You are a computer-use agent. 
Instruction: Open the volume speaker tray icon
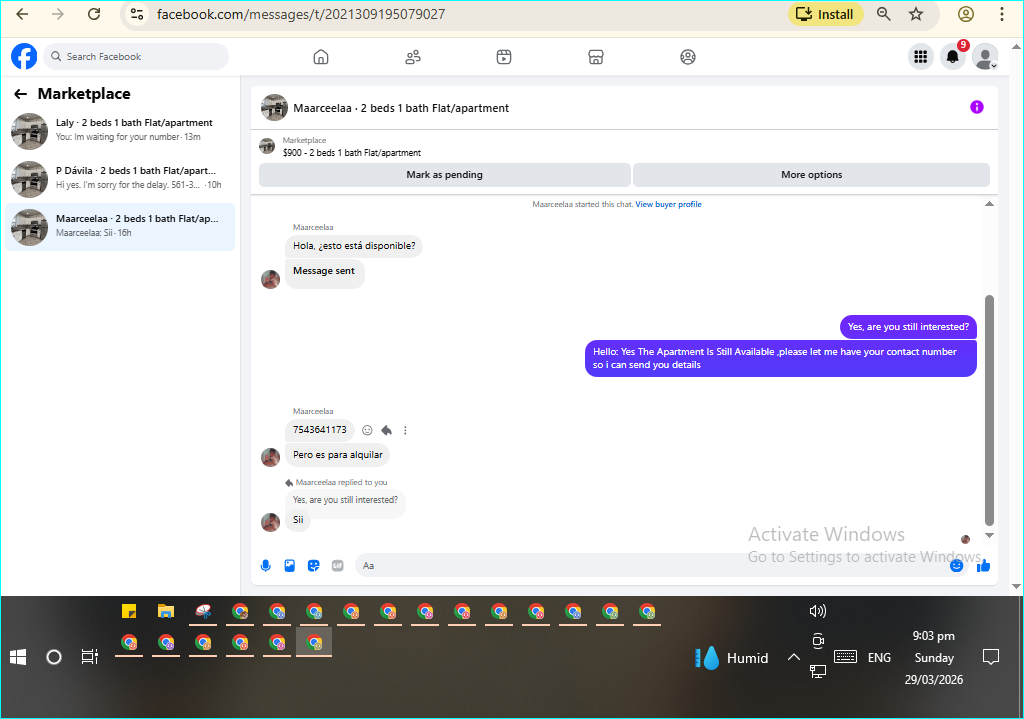point(818,611)
